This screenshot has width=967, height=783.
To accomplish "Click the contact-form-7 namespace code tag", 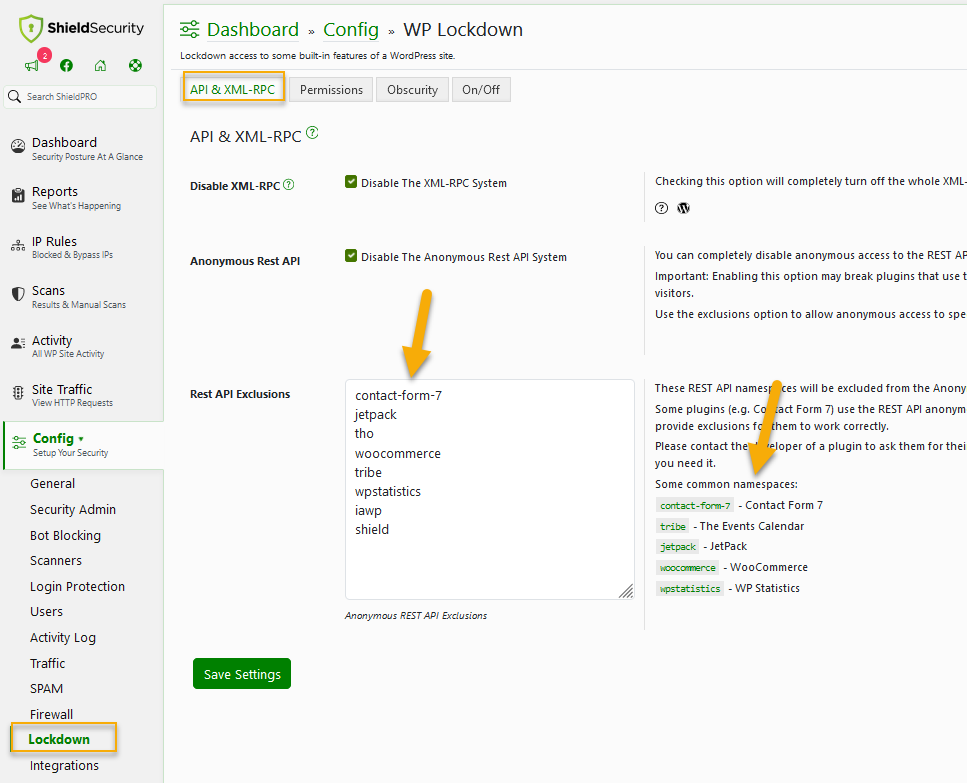I will [x=695, y=506].
